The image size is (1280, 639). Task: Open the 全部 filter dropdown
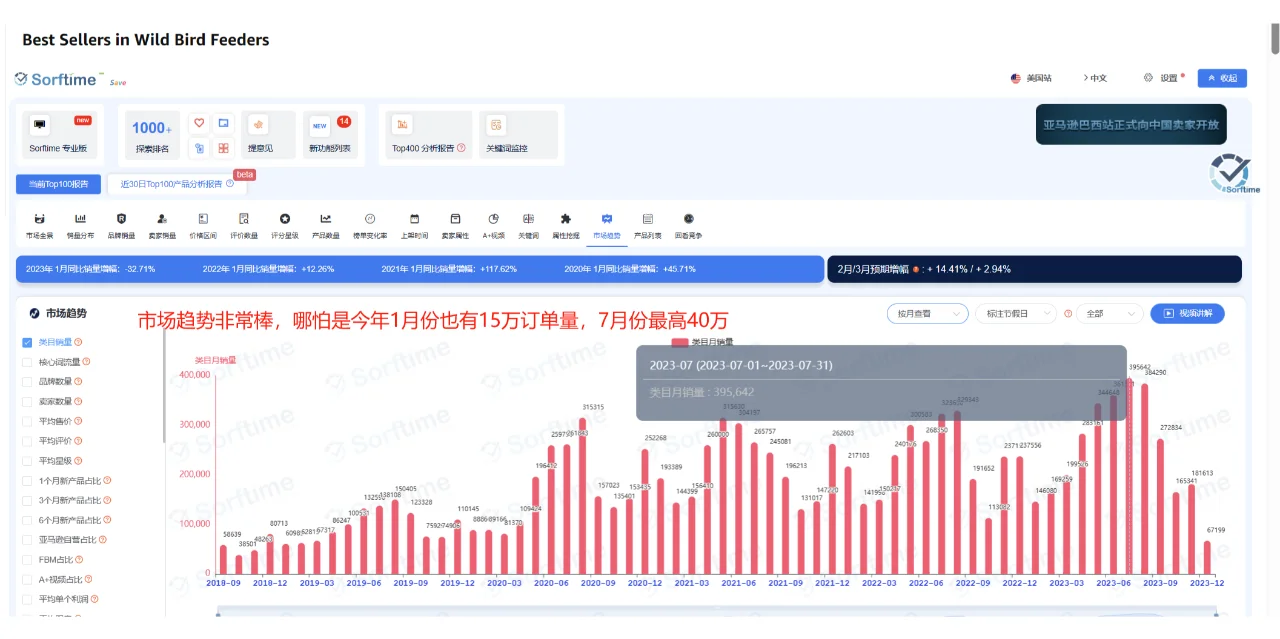[1110, 313]
